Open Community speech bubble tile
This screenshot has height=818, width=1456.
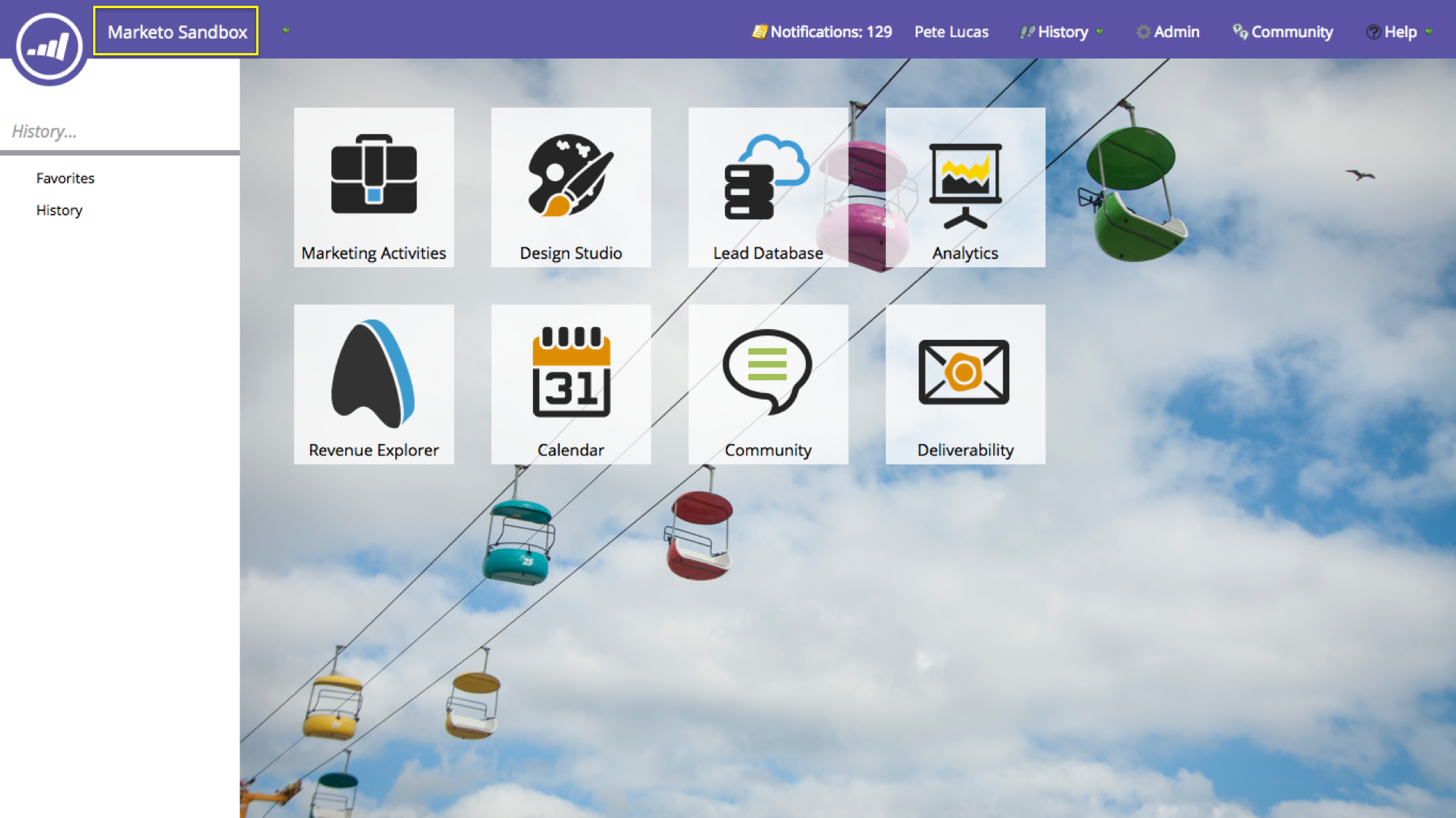tap(768, 384)
